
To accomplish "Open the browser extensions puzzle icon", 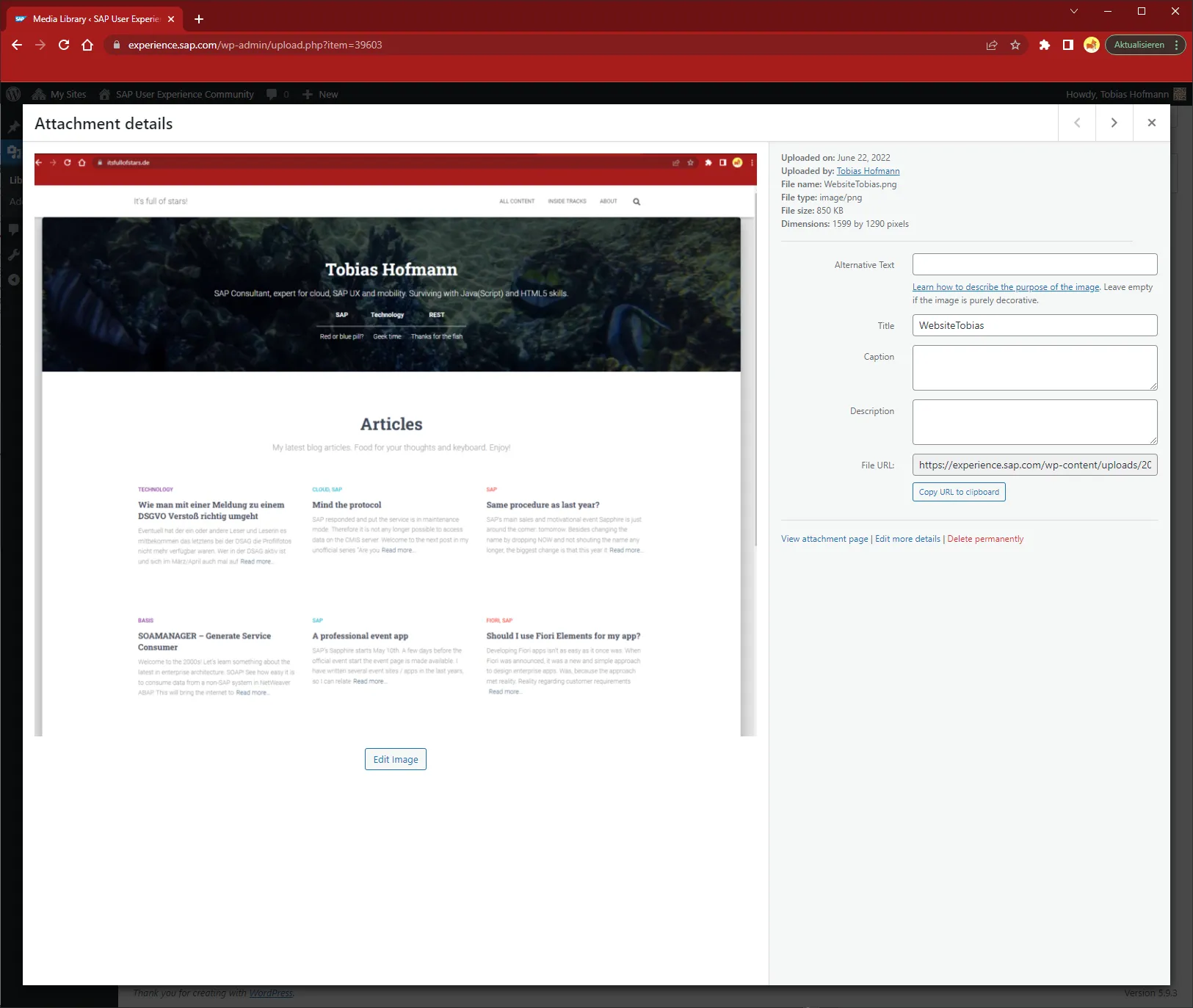I will (1044, 45).
